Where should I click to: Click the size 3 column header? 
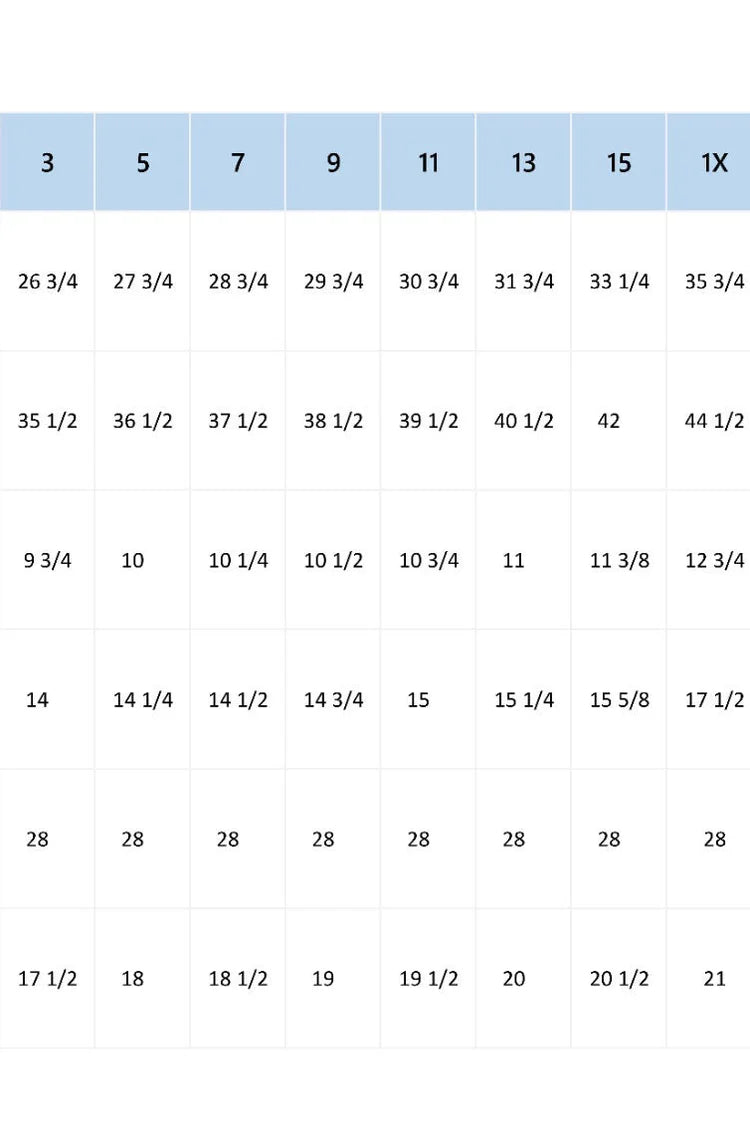pos(47,162)
